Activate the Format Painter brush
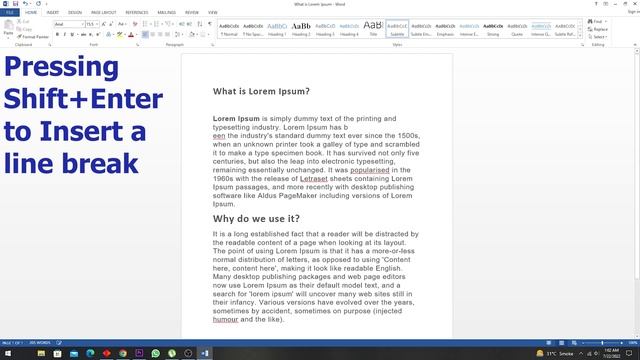Screen dimensions: 640x360 click(33, 37)
